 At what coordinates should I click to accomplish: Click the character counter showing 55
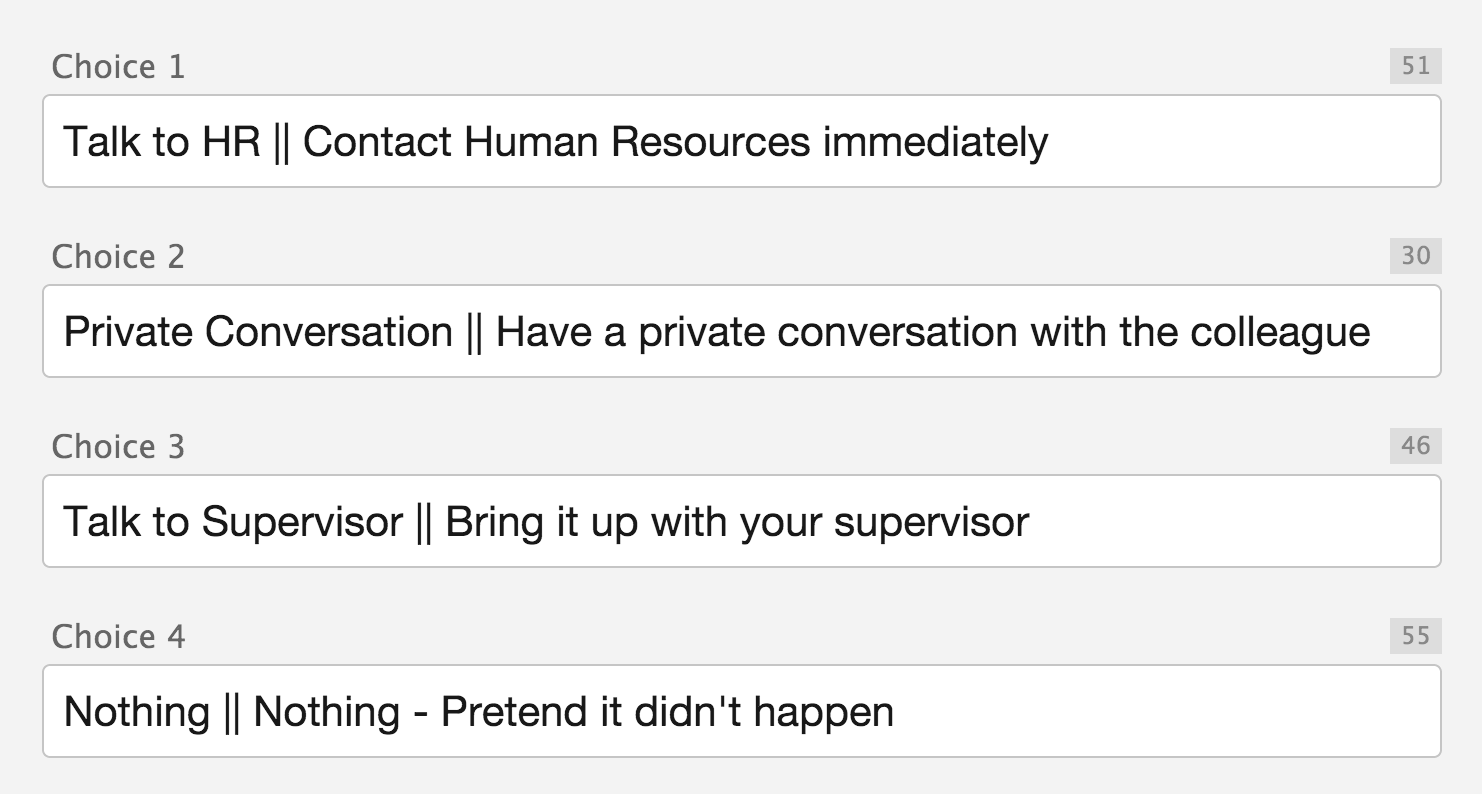pyautogui.click(x=1415, y=637)
